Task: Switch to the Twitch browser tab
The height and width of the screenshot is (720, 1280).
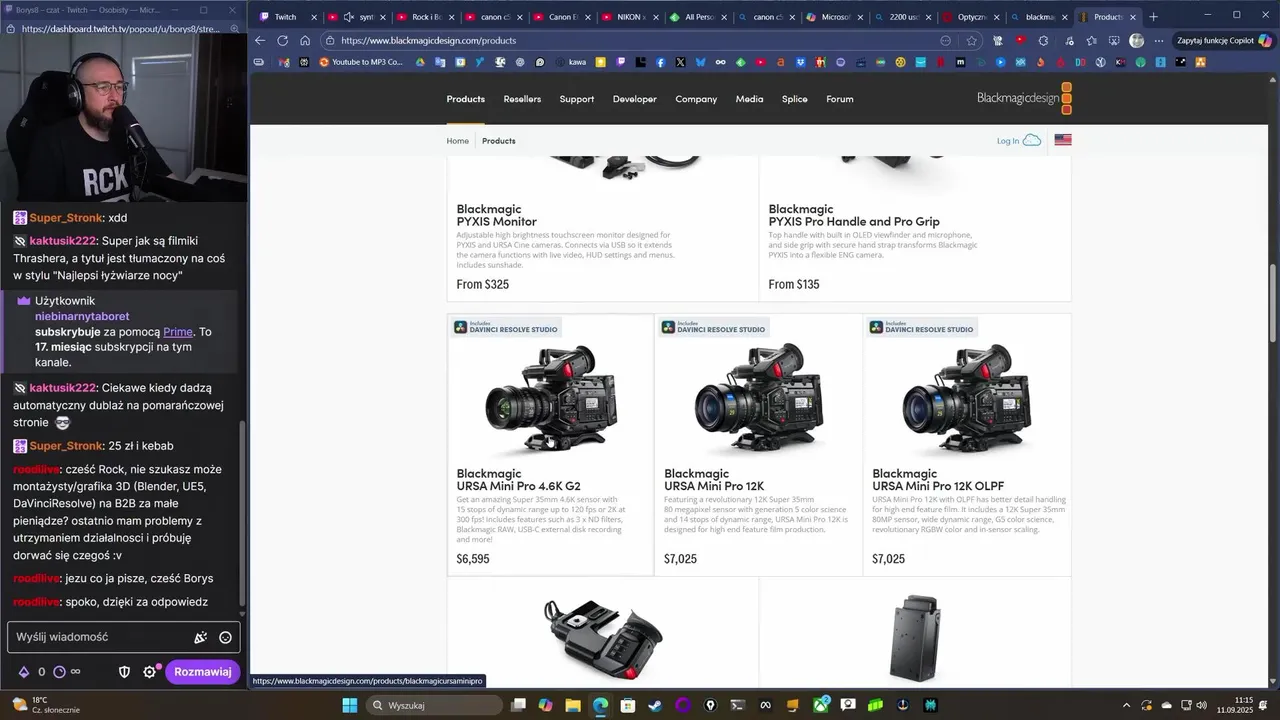Action: 286,16
